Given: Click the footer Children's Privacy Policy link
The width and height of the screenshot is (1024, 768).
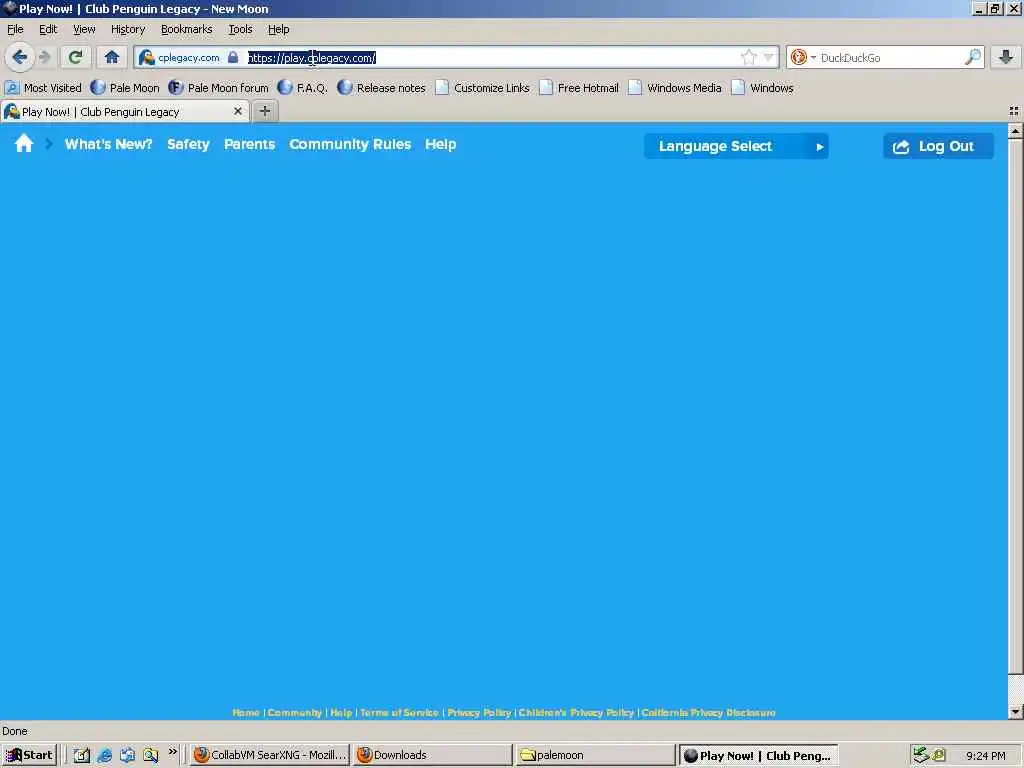Looking at the screenshot, I should (x=576, y=712).
